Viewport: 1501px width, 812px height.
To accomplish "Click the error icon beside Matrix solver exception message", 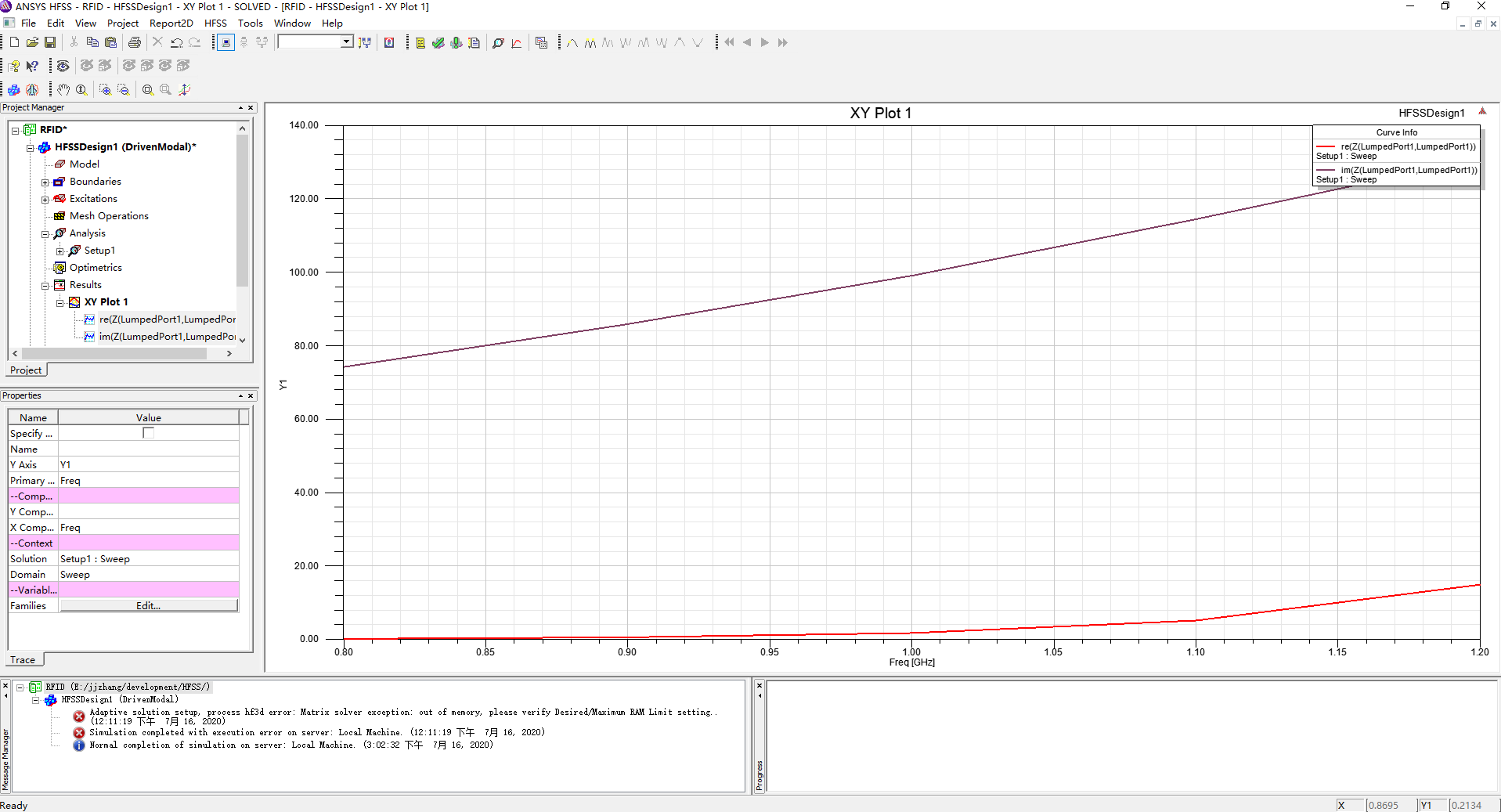I will [x=79, y=716].
